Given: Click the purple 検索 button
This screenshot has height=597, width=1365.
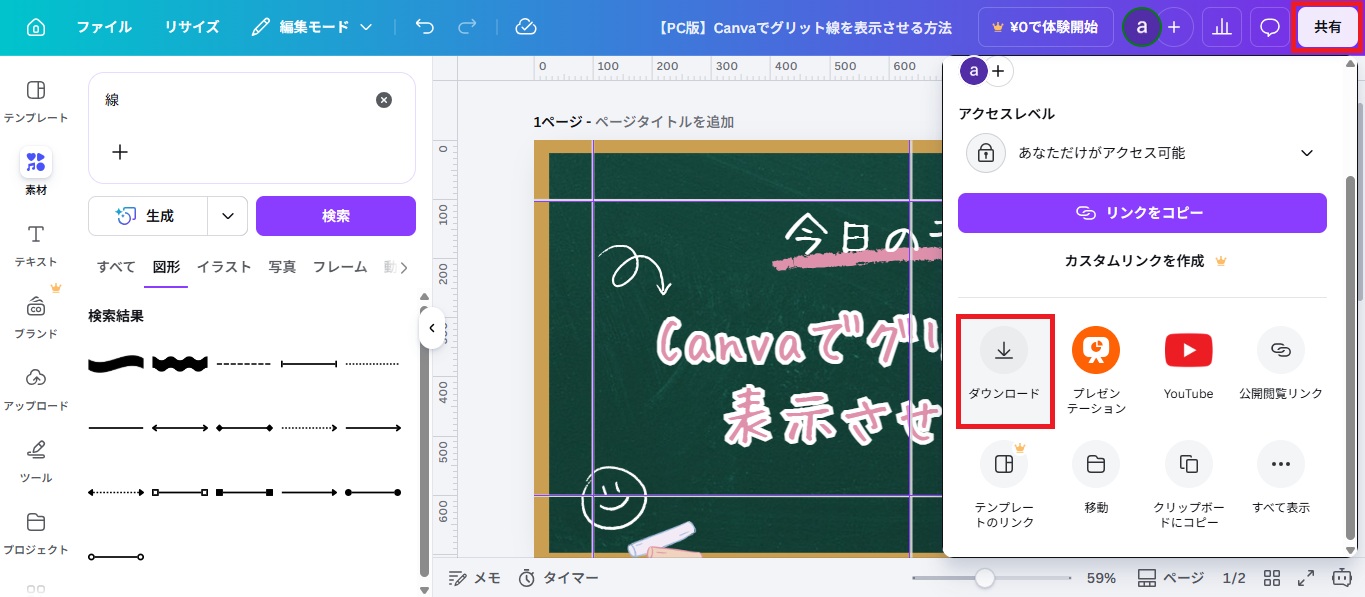Looking at the screenshot, I should pyautogui.click(x=336, y=215).
